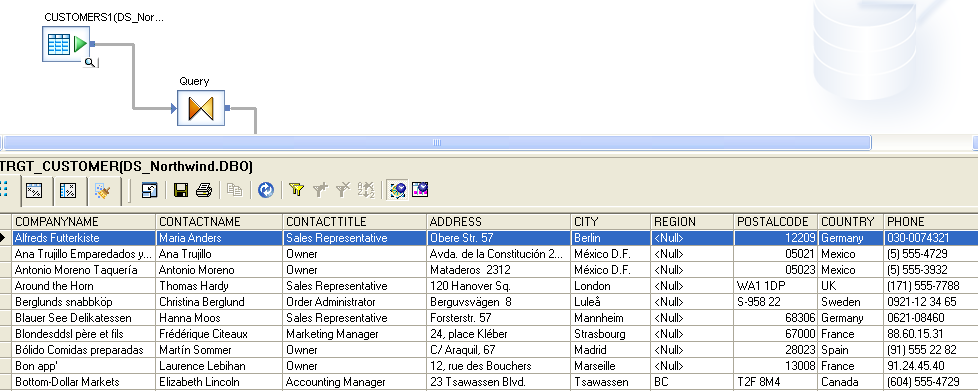Click the Laurence Lebihan contact cell
The image size is (978, 391).
[x=220, y=366]
